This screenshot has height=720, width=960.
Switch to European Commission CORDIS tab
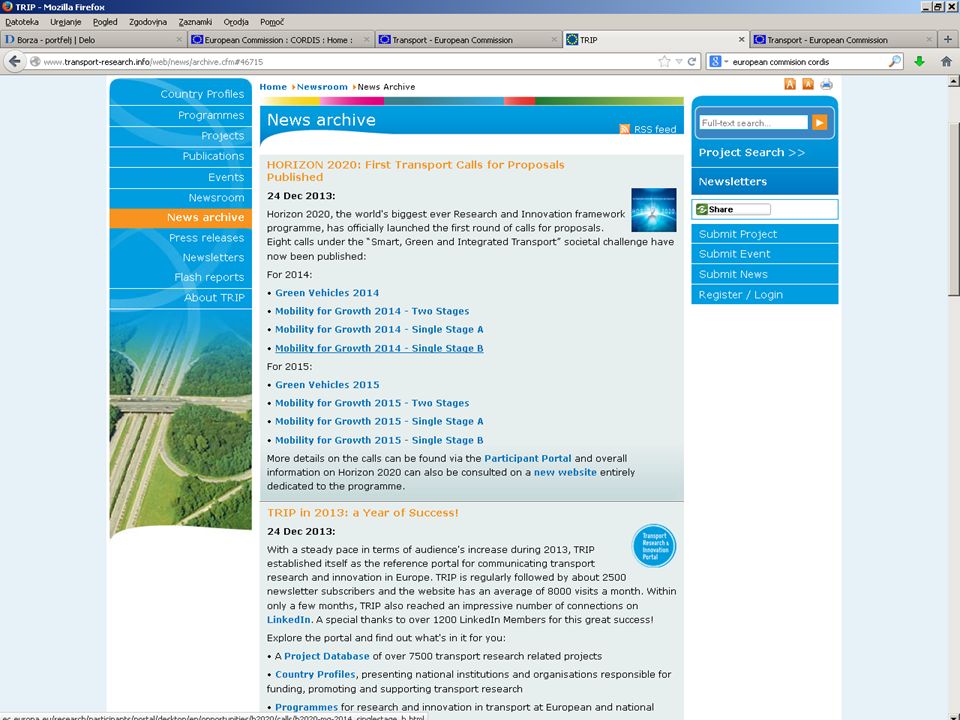tap(280, 39)
